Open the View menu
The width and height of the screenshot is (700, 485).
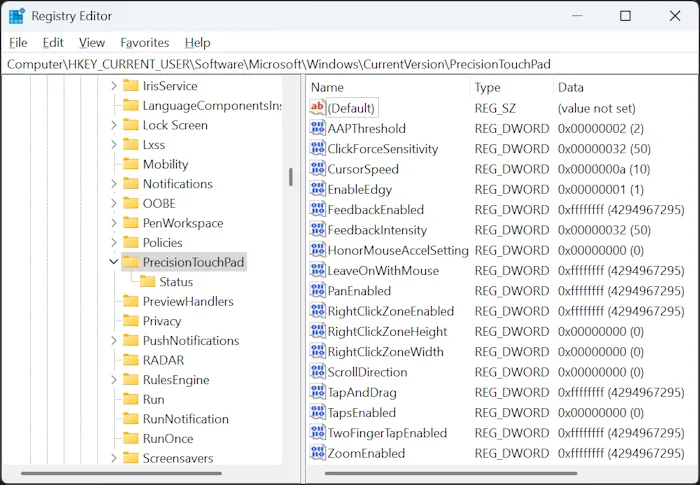(x=92, y=42)
